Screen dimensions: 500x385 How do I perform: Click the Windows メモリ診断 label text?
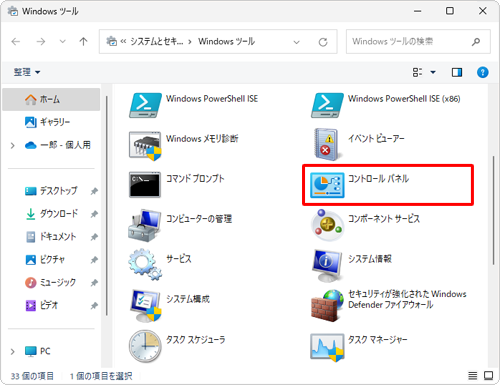click(202, 139)
